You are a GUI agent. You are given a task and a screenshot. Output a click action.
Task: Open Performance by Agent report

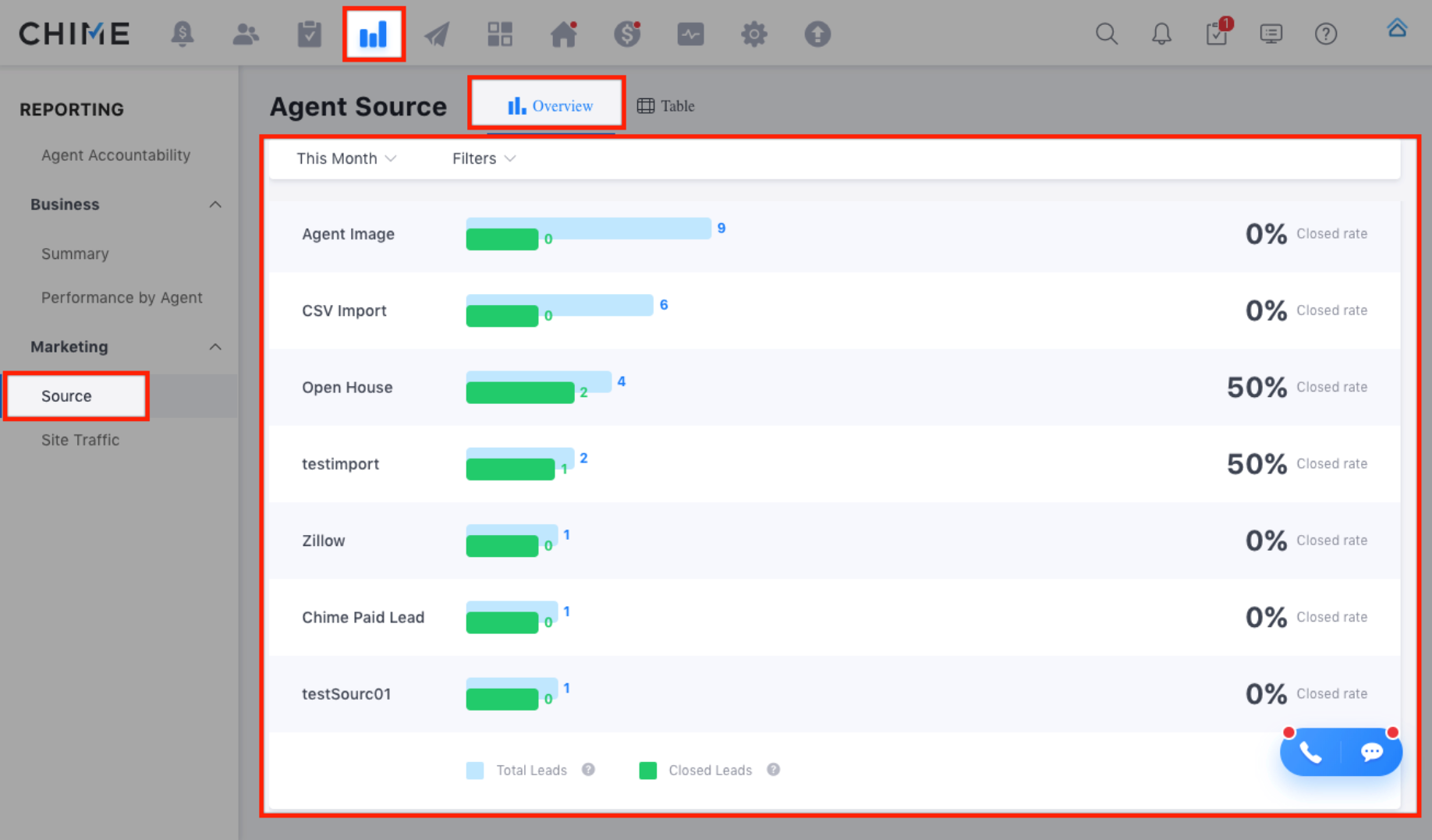122,297
